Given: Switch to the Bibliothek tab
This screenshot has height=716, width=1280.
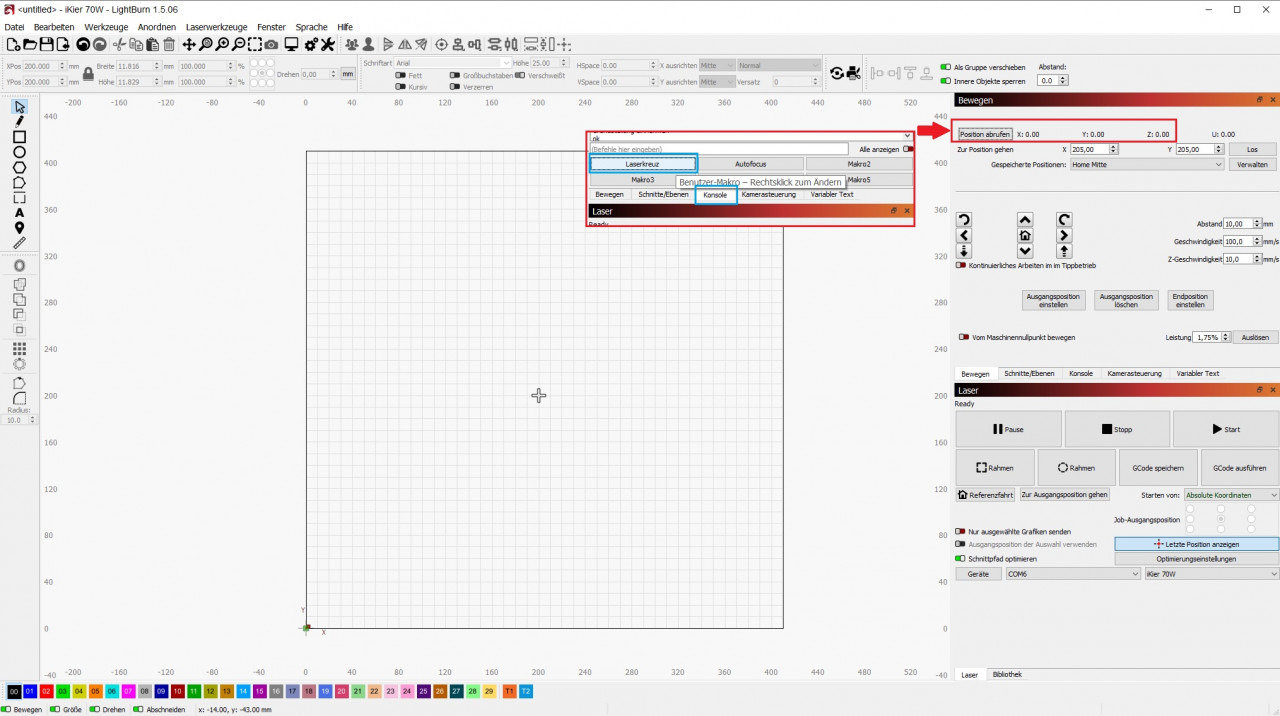Looking at the screenshot, I should [x=1007, y=675].
